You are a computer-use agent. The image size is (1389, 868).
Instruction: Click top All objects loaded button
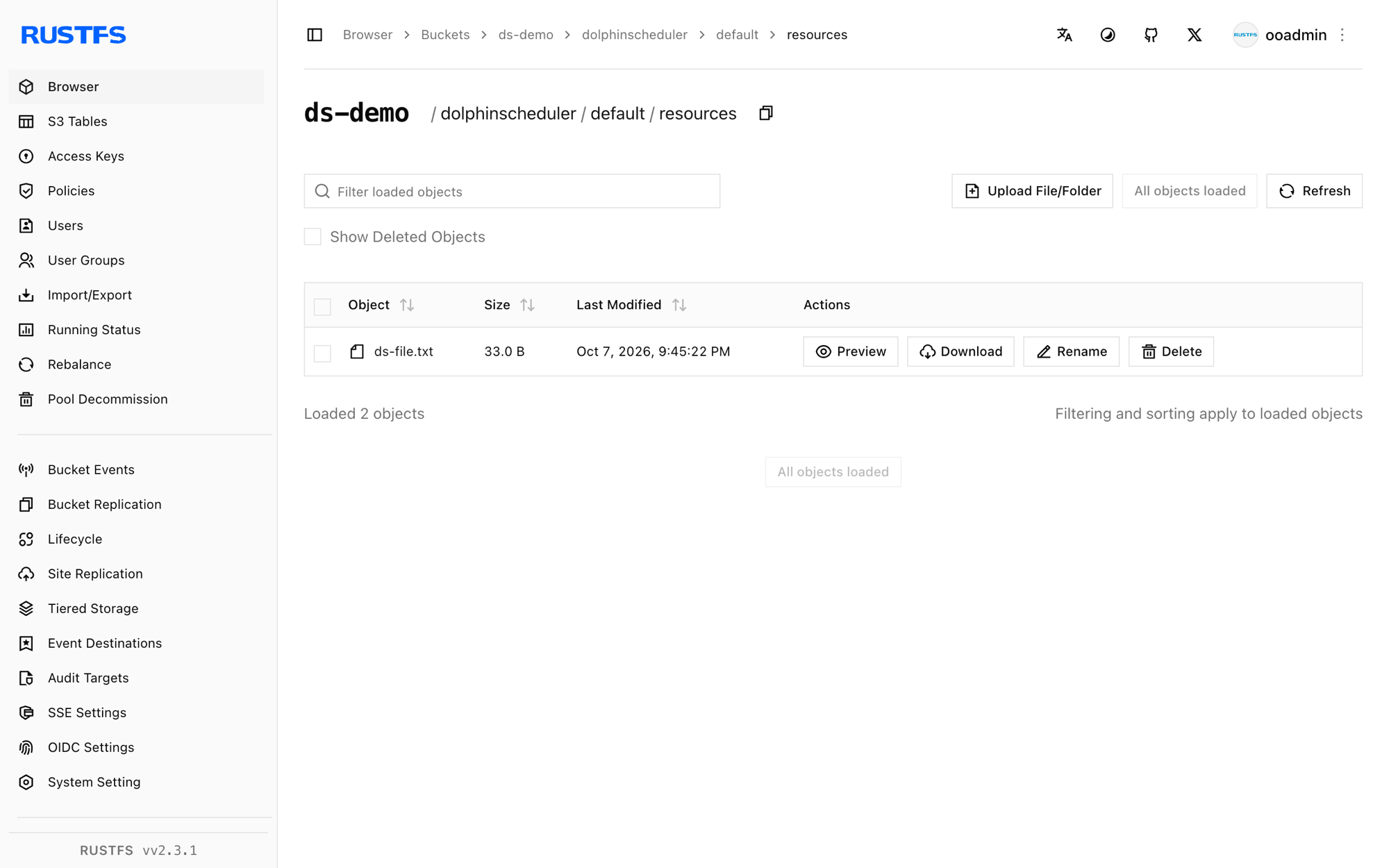pyautogui.click(x=1189, y=191)
